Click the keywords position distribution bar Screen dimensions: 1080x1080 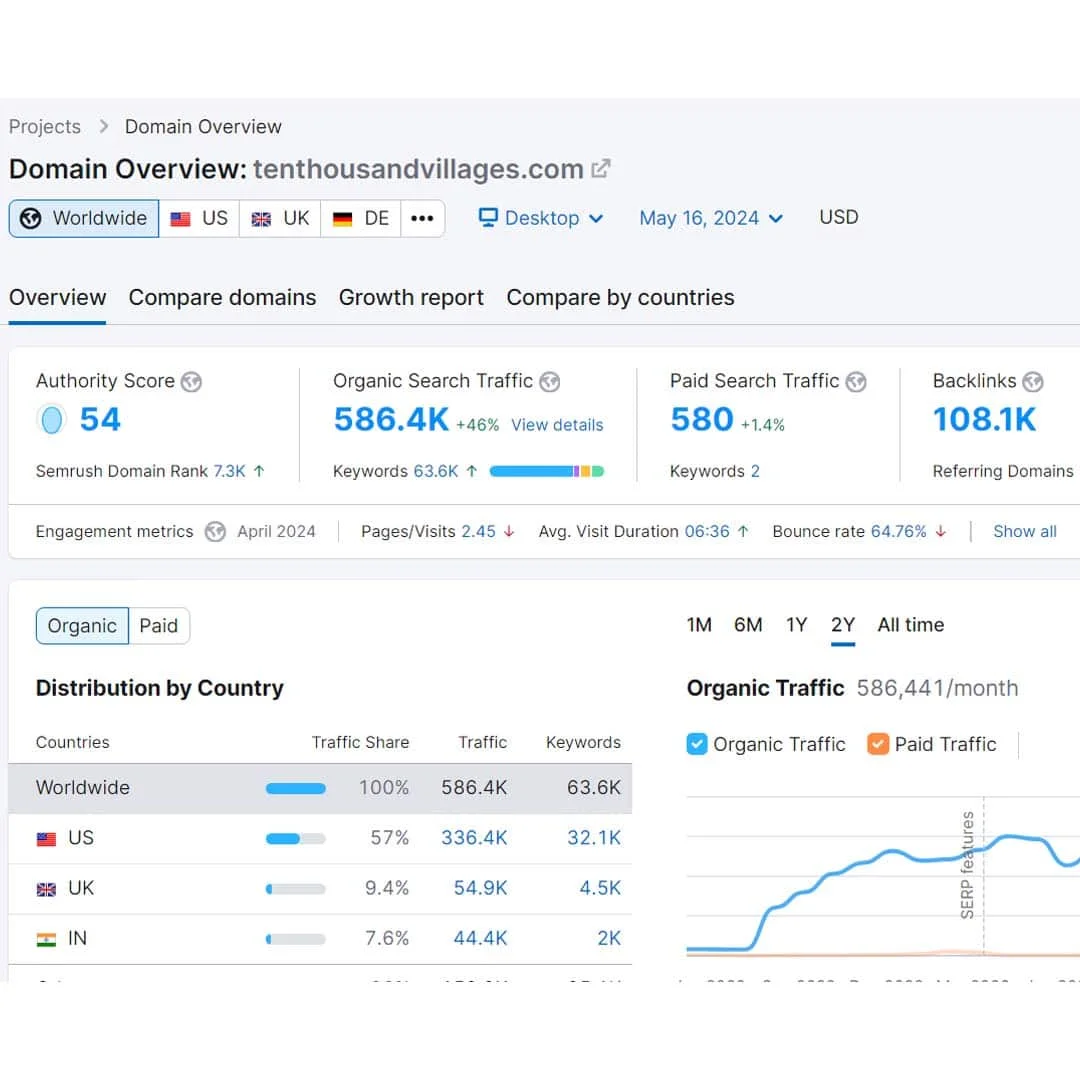pyautogui.click(x=547, y=471)
